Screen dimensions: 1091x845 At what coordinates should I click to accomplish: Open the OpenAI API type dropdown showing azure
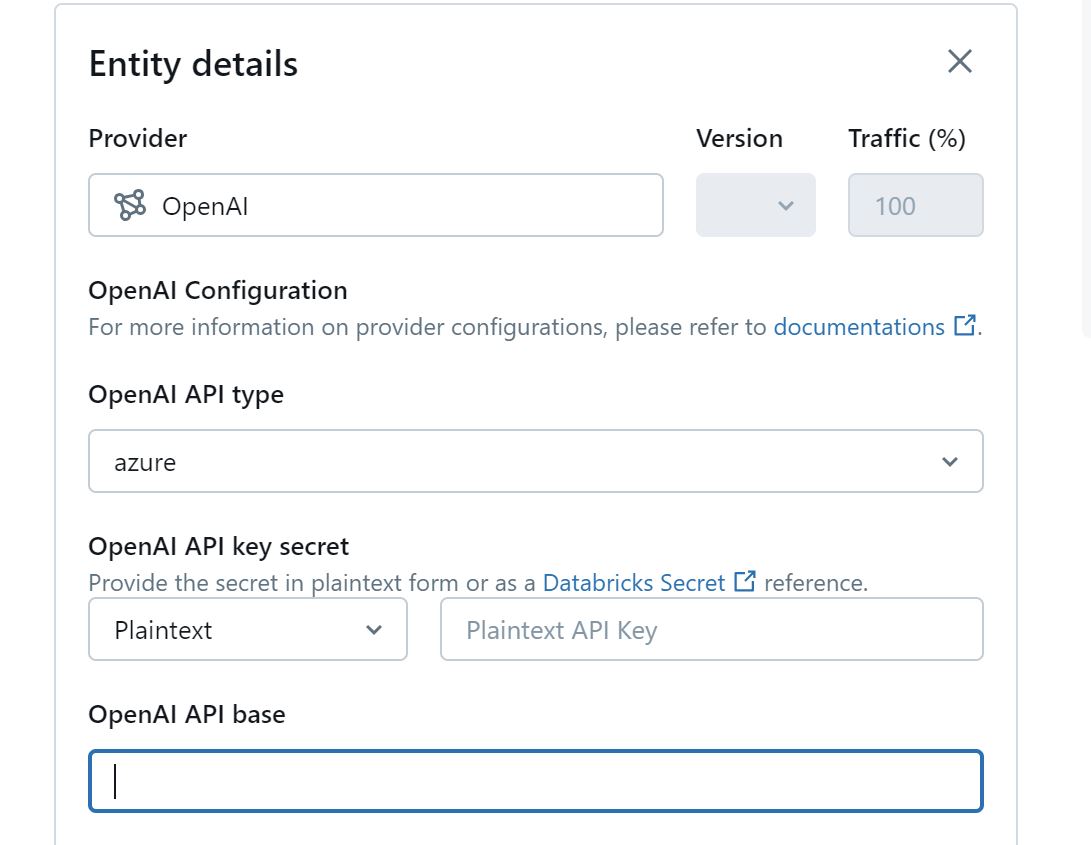pyautogui.click(x=536, y=461)
